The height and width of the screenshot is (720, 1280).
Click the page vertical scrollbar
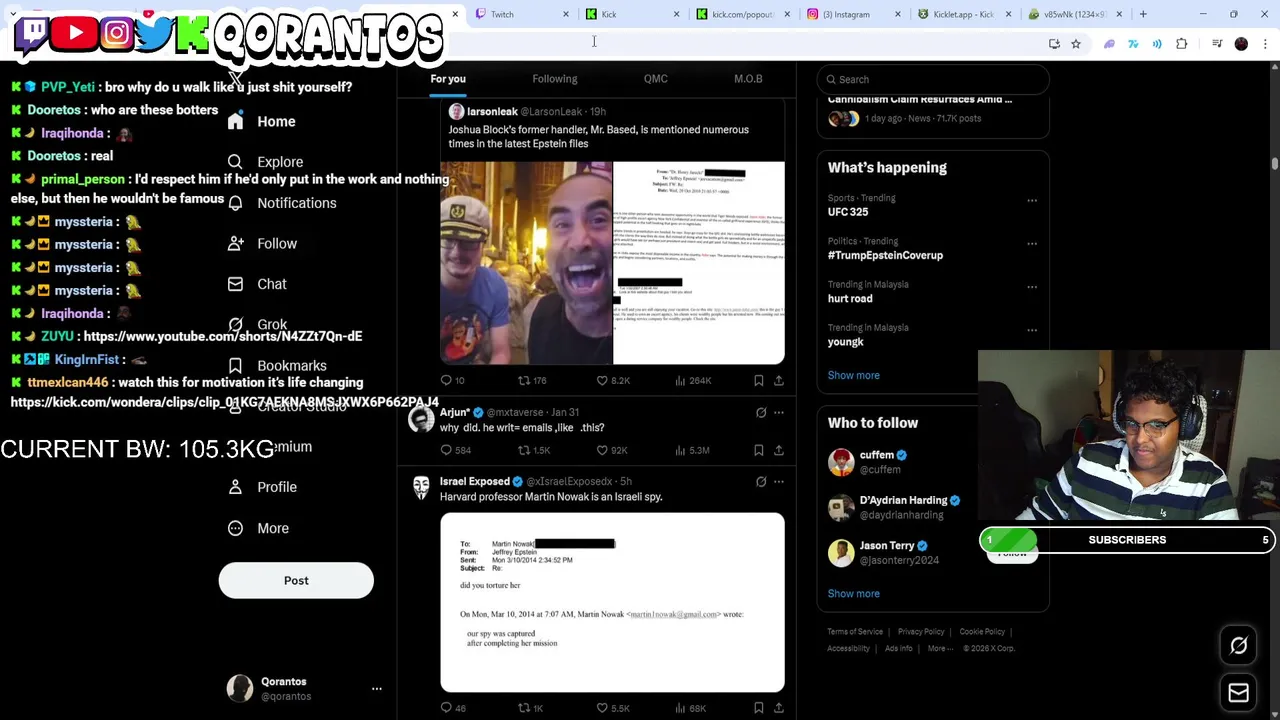(x=1274, y=163)
